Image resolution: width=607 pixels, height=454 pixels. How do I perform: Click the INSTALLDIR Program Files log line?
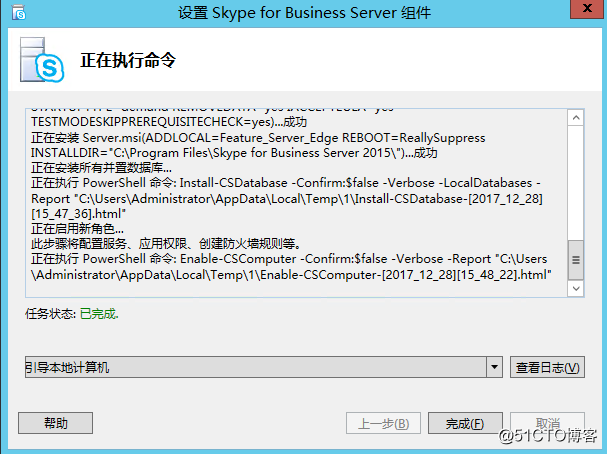pyautogui.click(x=234, y=152)
